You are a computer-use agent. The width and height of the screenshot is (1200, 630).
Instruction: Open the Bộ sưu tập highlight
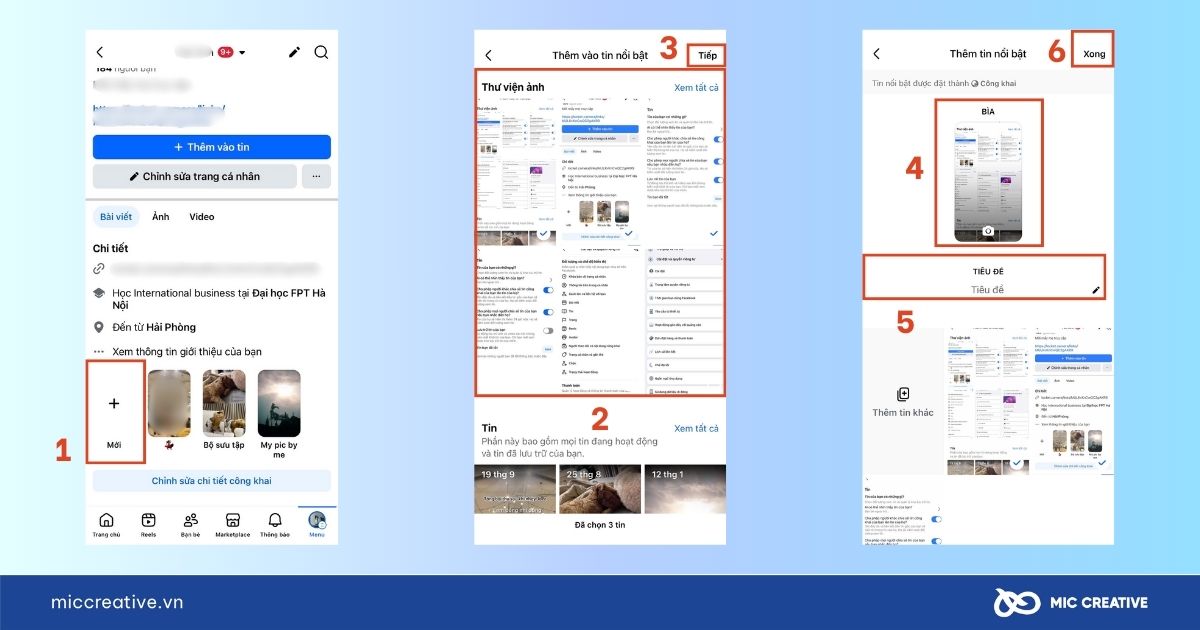(224, 403)
